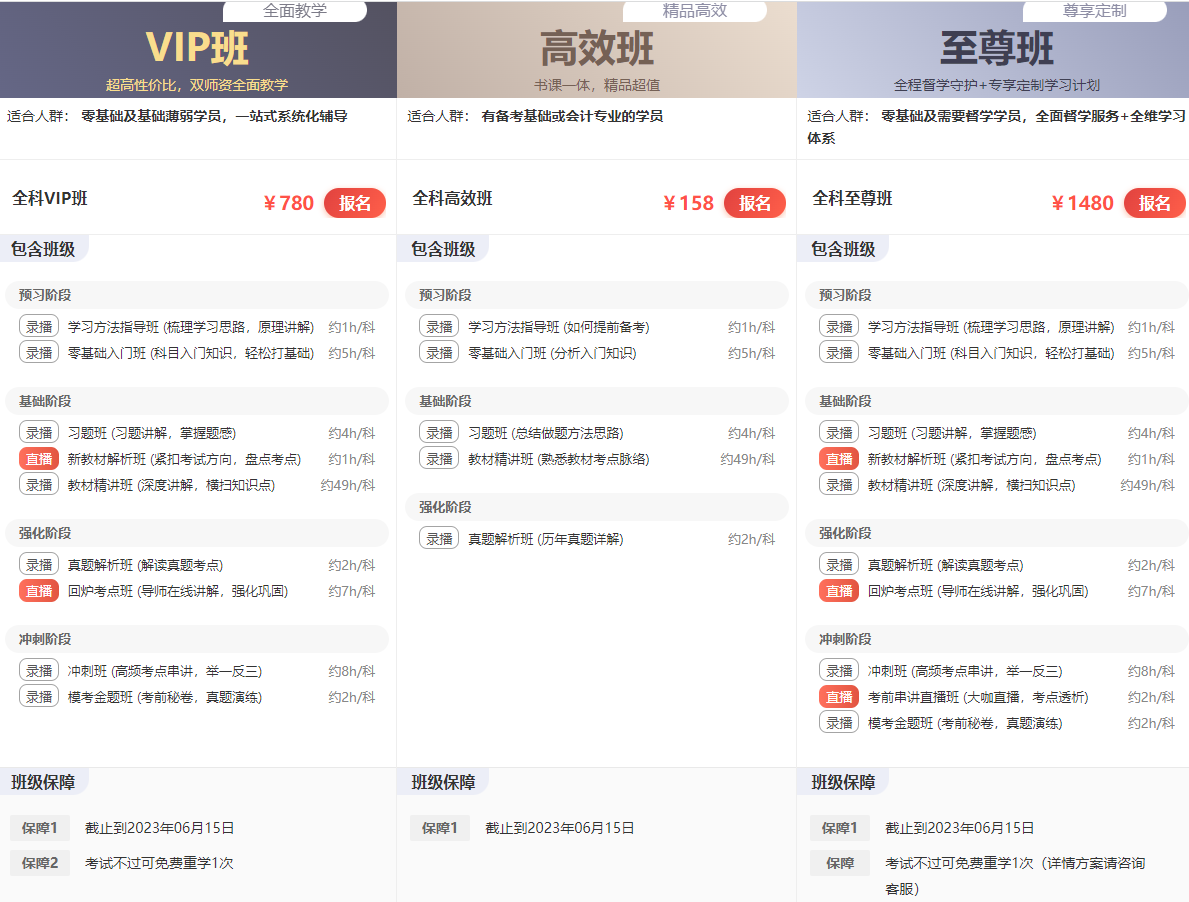Click the 高效班 banner title
Screen dimensions: 1189x902
(596, 48)
